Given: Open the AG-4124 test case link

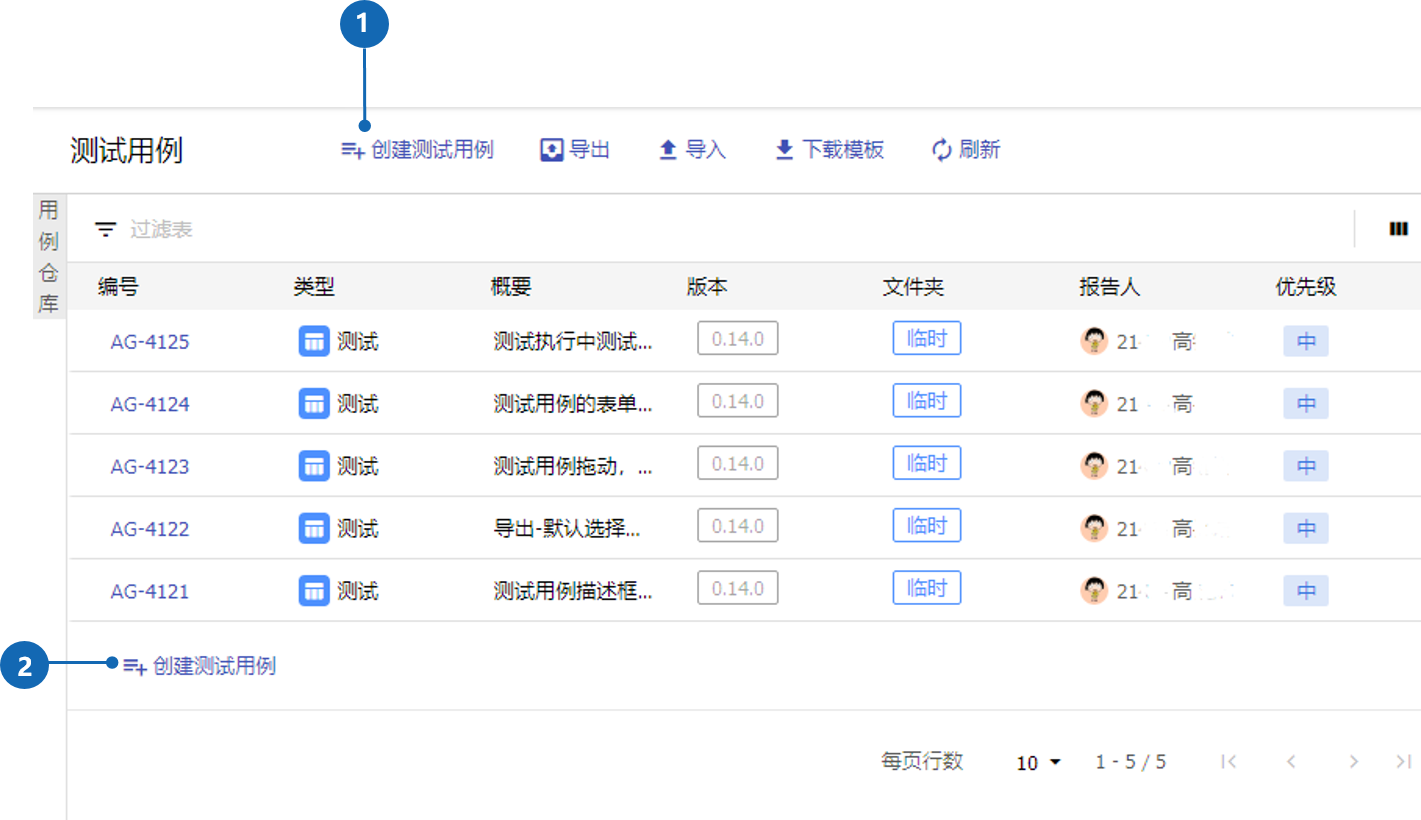Looking at the screenshot, I should (150, 404).
